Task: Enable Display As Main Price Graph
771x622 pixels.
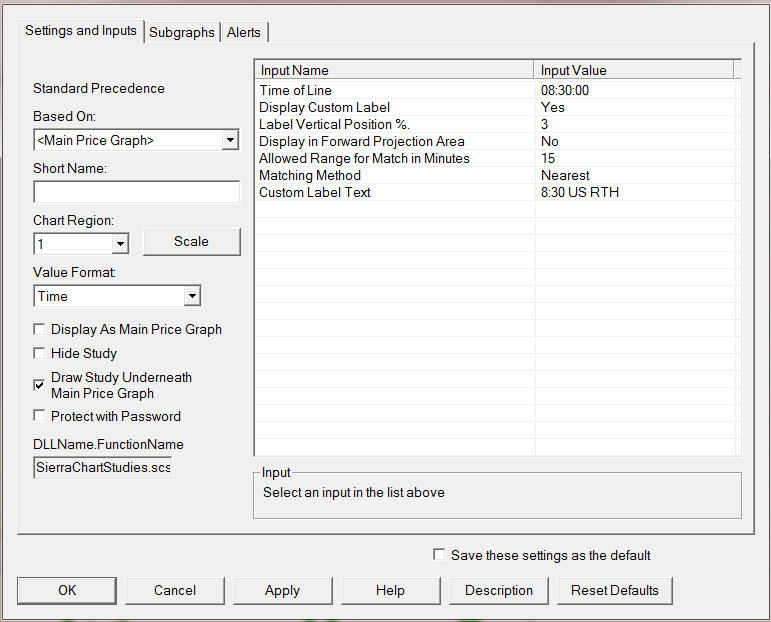Action: [x=40, y=329]
